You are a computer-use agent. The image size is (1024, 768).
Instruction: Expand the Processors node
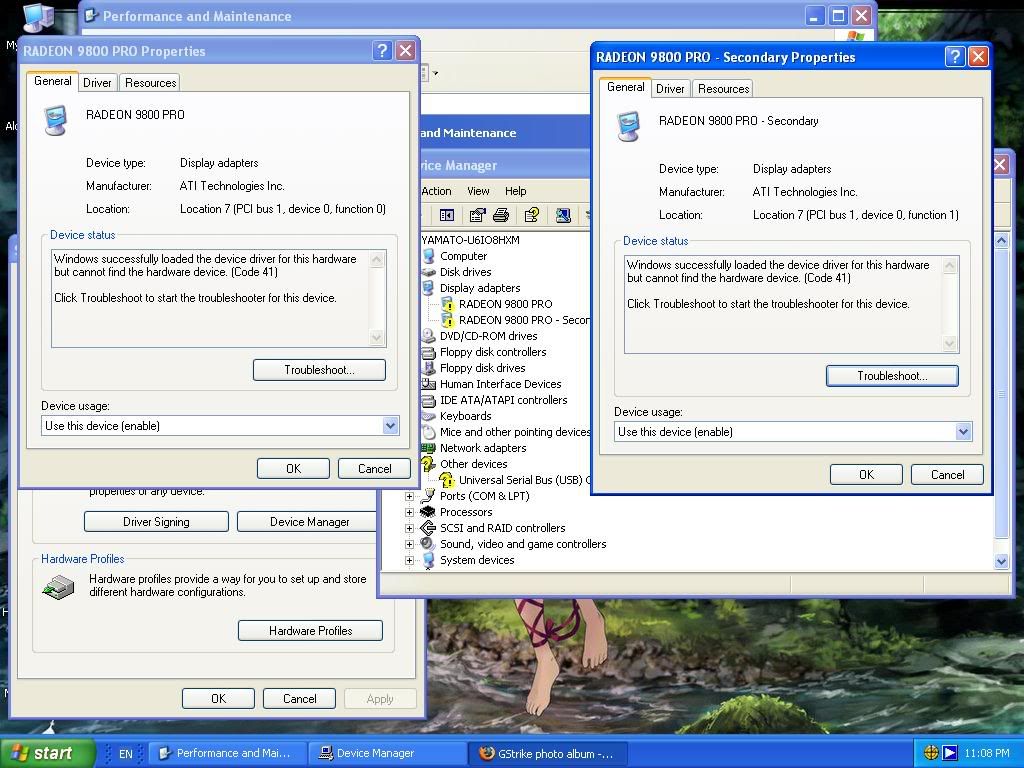pyautogui.click(x=409, y=512)
